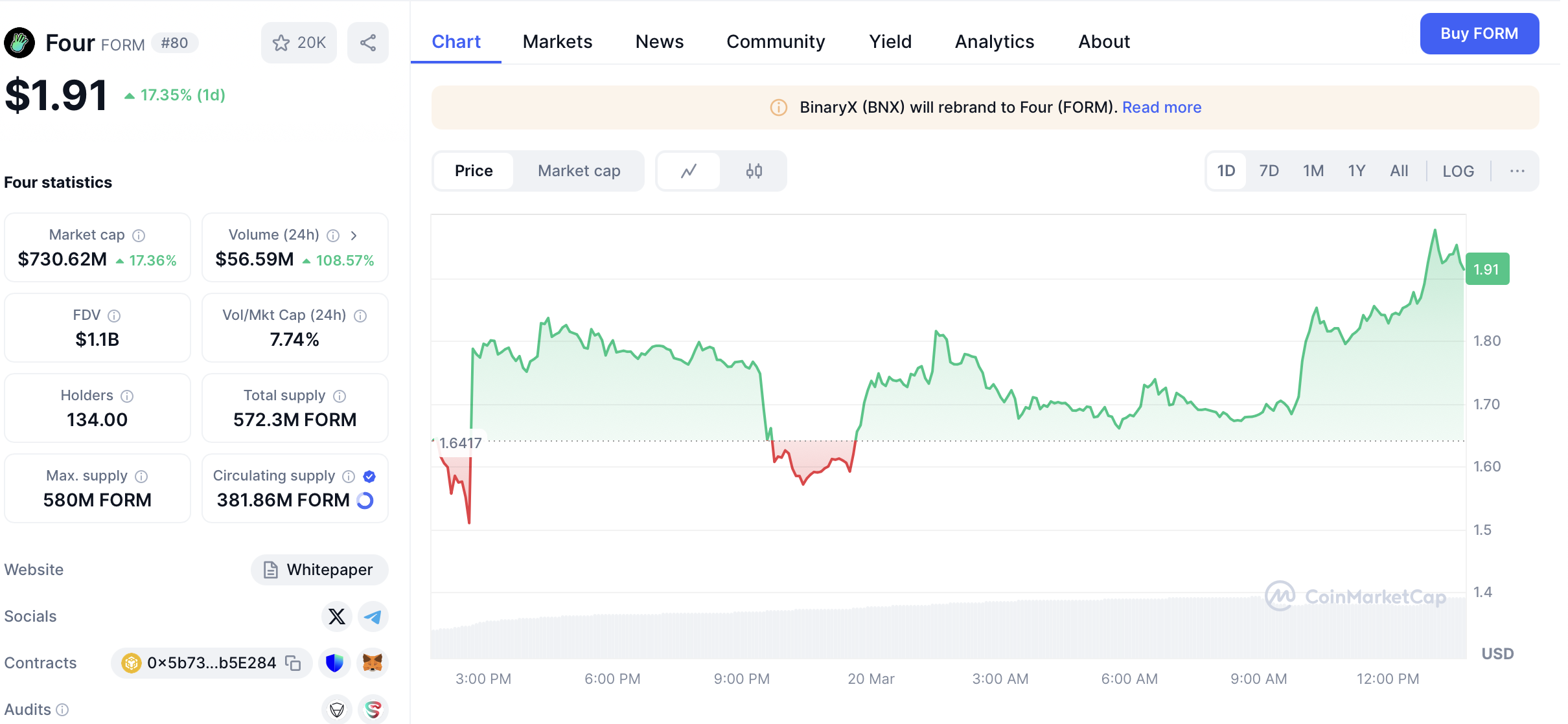Show the Market cap info tooltip icon
Image resolution: width=1568 pixels, height=724 pixels.
139,235
